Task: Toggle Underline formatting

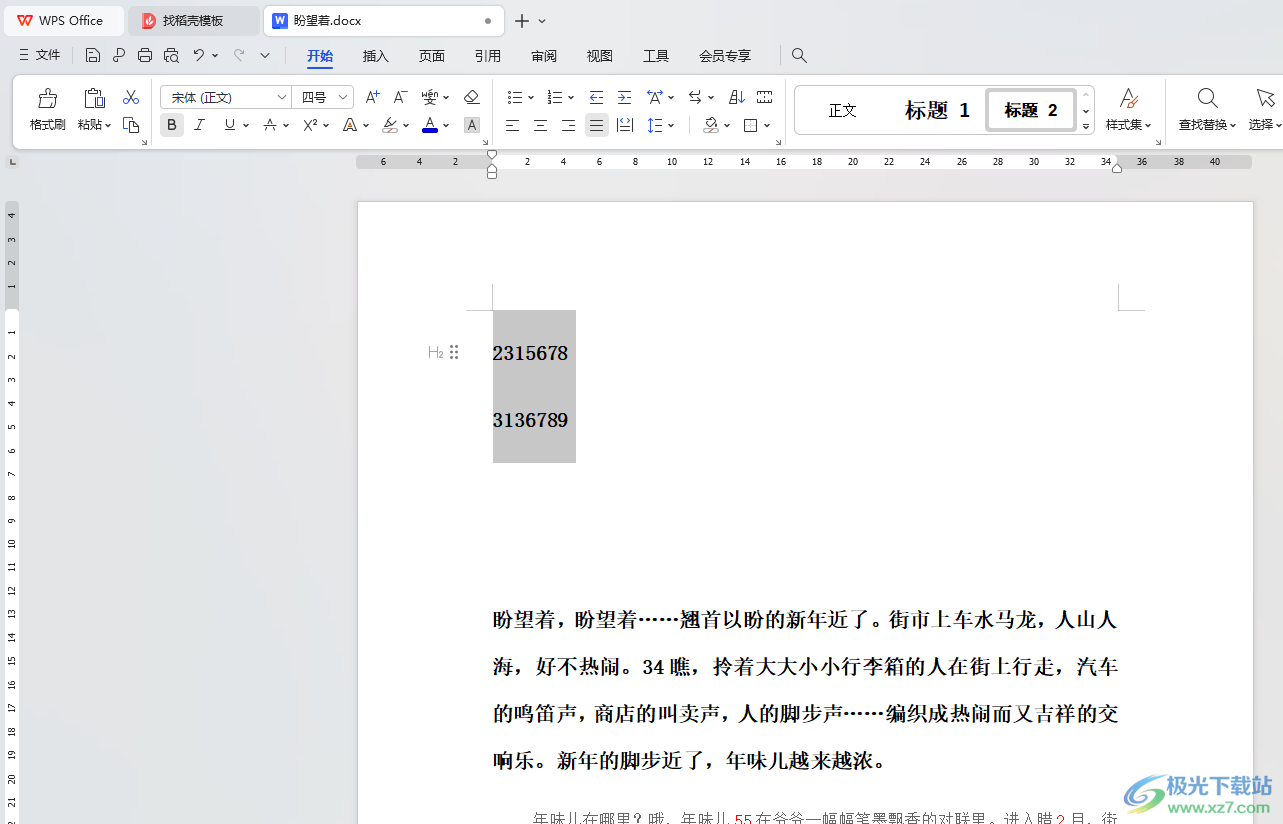Action: tap(230, 125)
